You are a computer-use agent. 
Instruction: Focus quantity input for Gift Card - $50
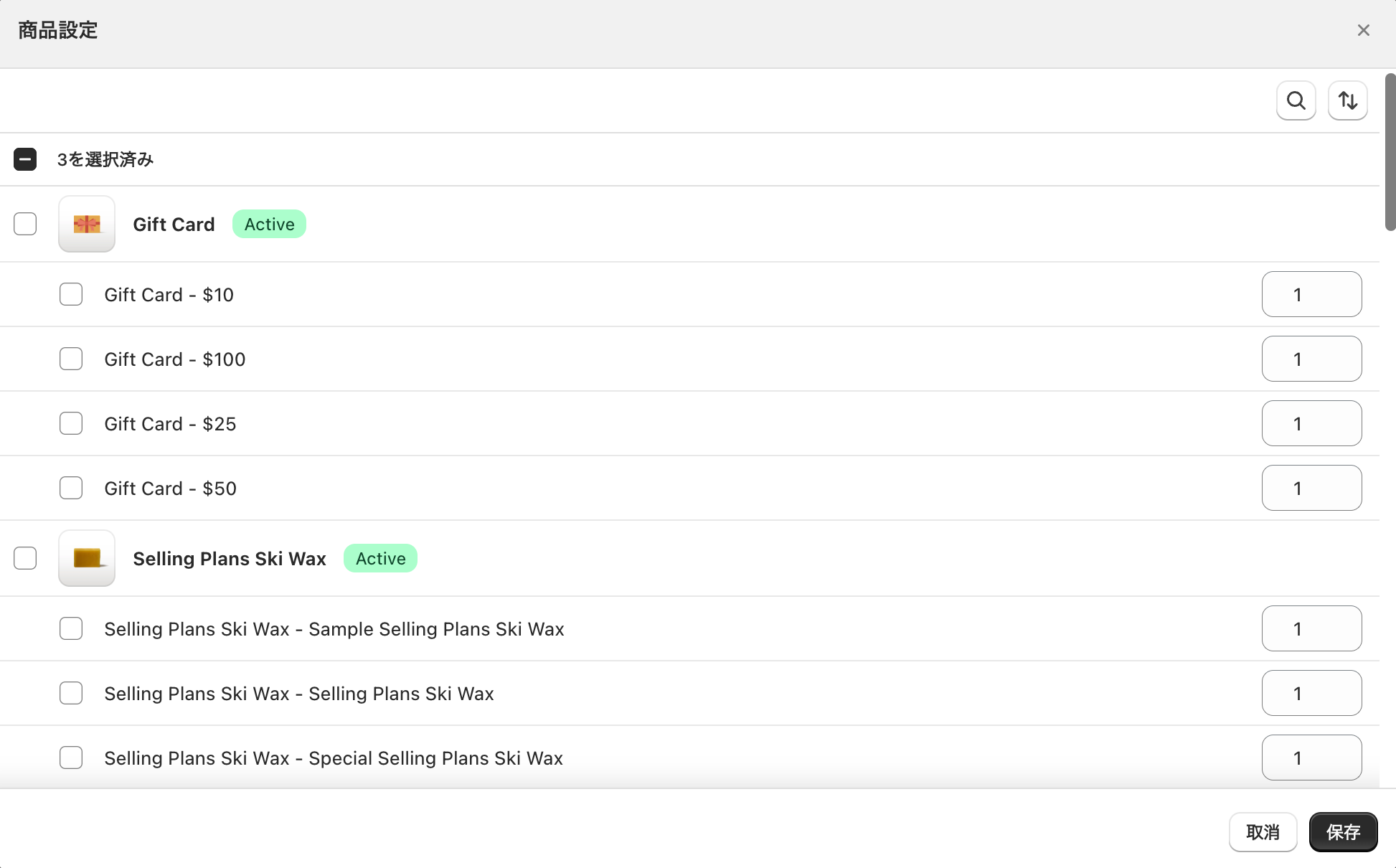(x=1311, y=488)
